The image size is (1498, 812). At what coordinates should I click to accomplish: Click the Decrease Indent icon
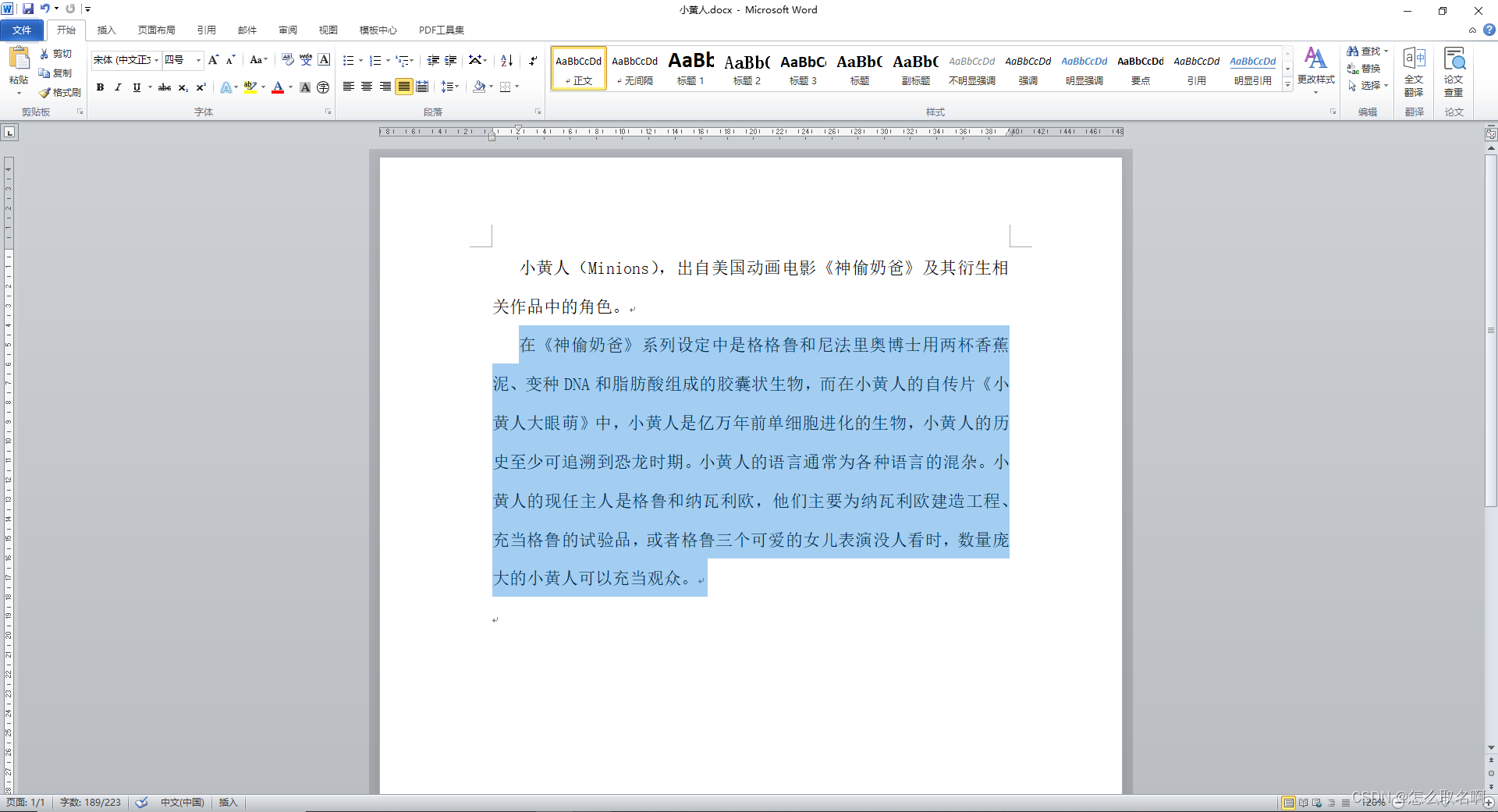433,60
